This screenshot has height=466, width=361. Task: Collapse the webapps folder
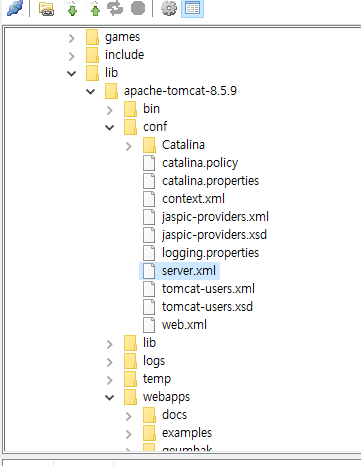[x=109, y=397]
